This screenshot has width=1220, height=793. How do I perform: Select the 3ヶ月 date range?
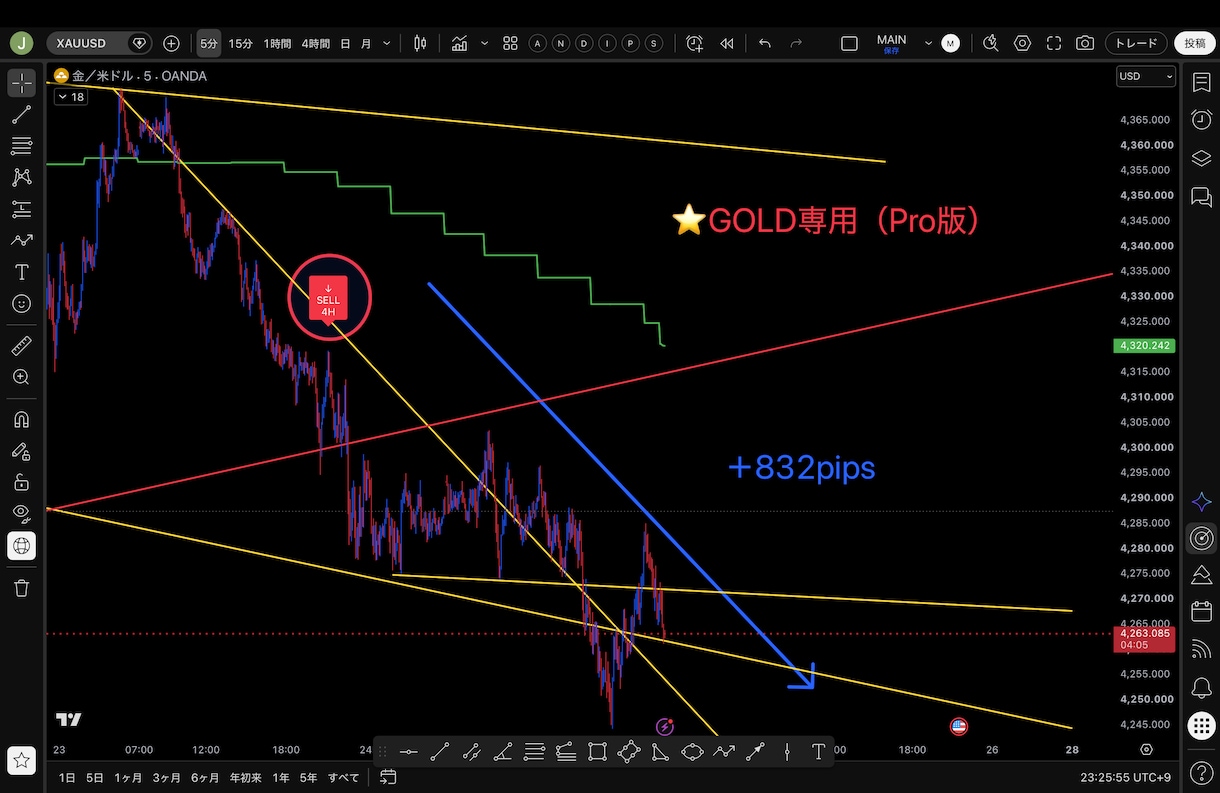click(x=167, y=777)
